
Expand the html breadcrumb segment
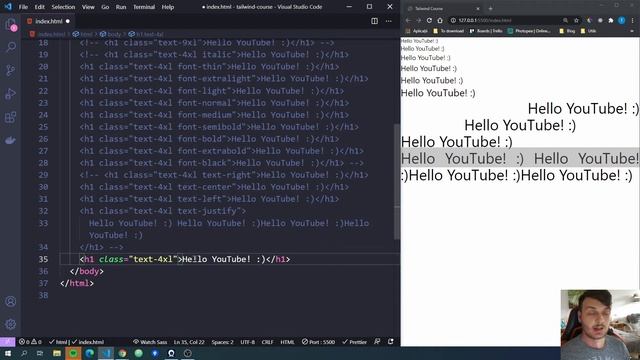pos(82,34)
